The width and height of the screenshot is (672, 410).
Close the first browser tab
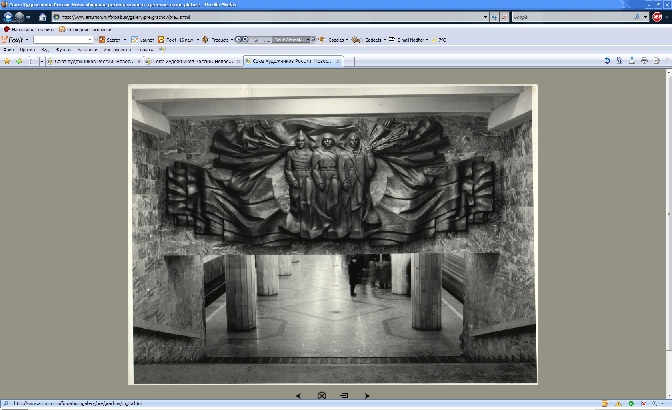pyautogui.click(x=138, y=61)
